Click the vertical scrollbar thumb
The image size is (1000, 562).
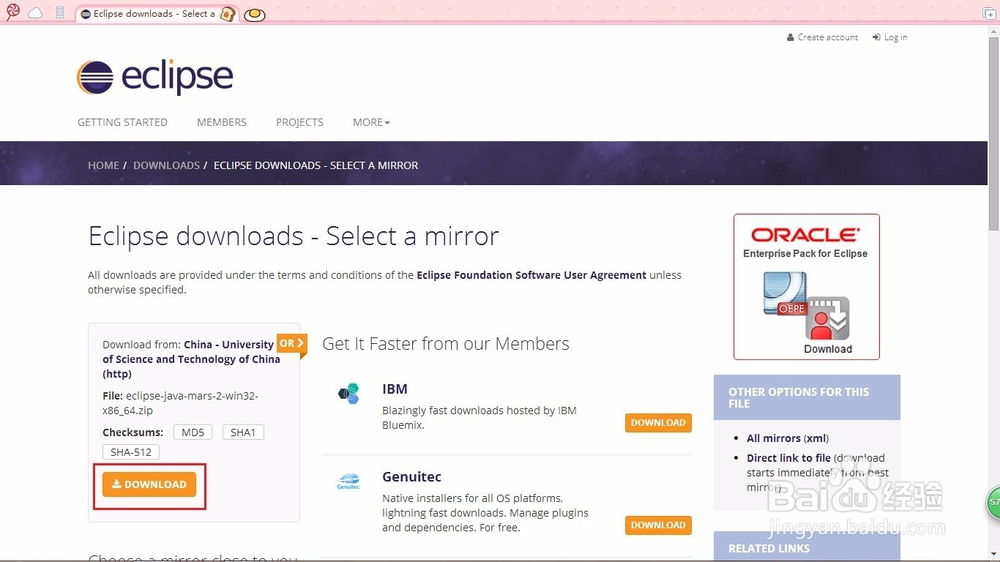pyautogui.click(x=994, y=134)
